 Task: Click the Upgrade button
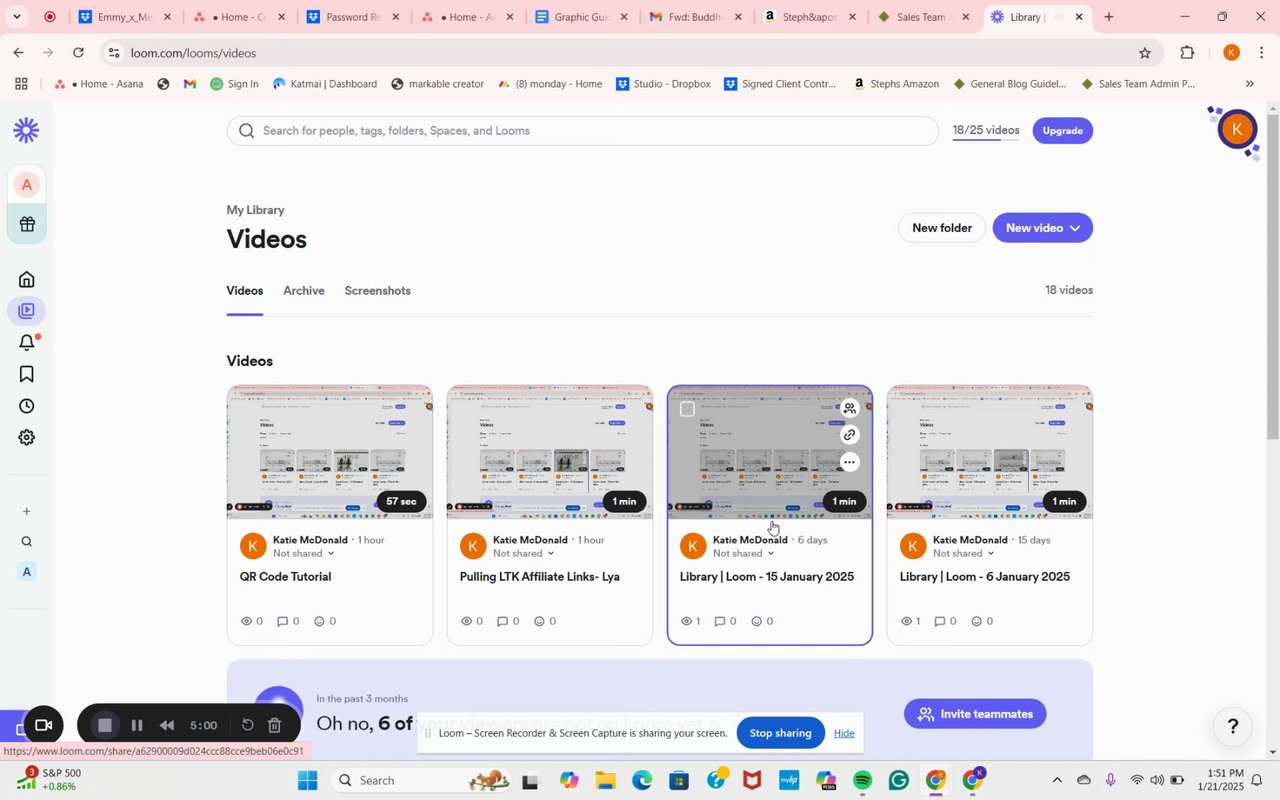click(1062, 131)
